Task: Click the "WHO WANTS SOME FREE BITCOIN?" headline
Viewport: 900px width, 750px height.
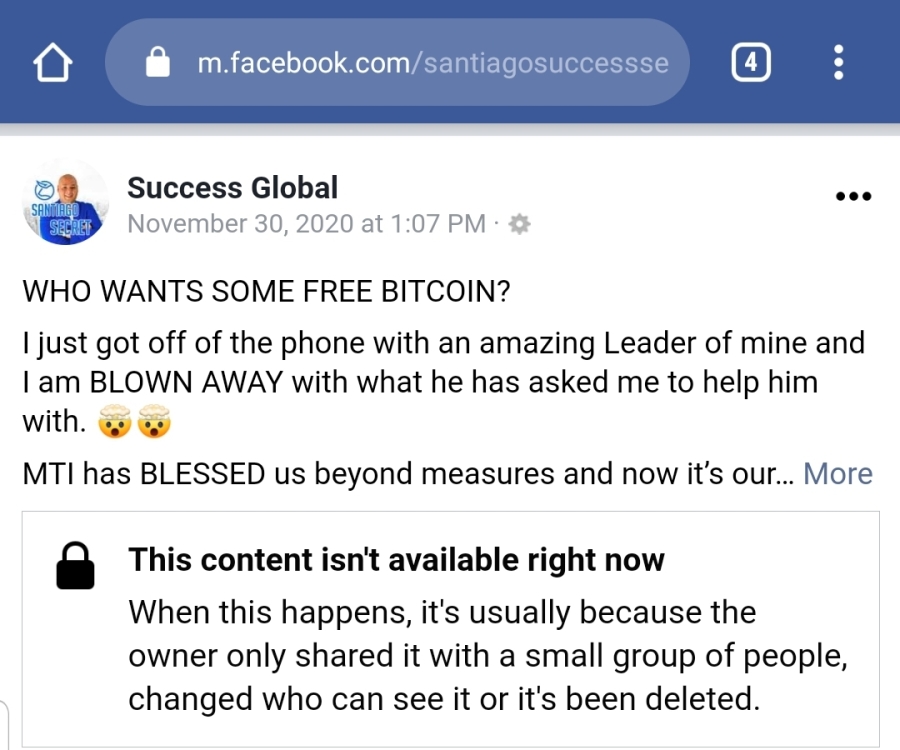Action: pyautogui.click(x=266, y=292)
